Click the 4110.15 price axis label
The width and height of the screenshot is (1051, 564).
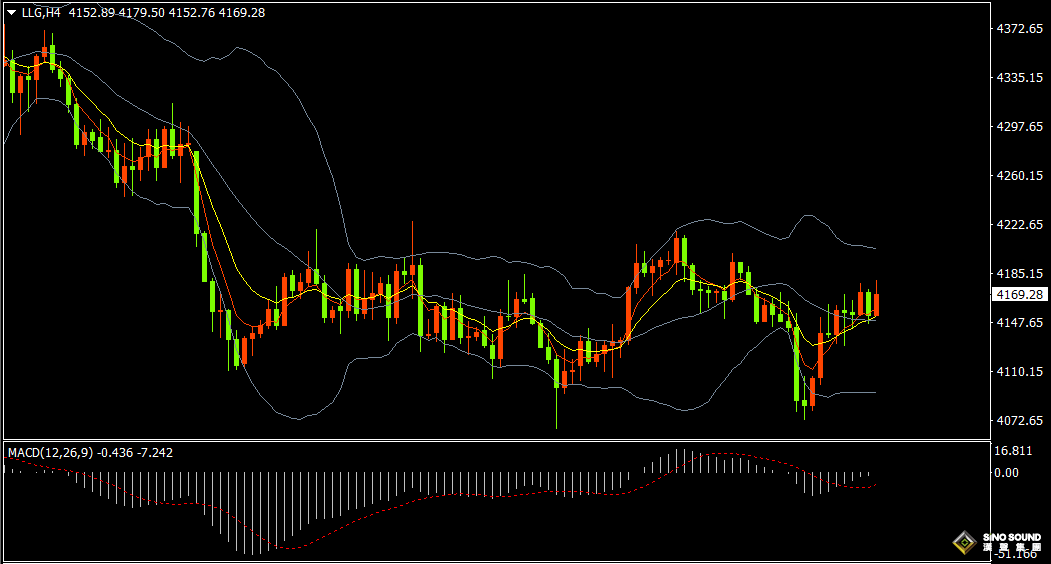1019,372
